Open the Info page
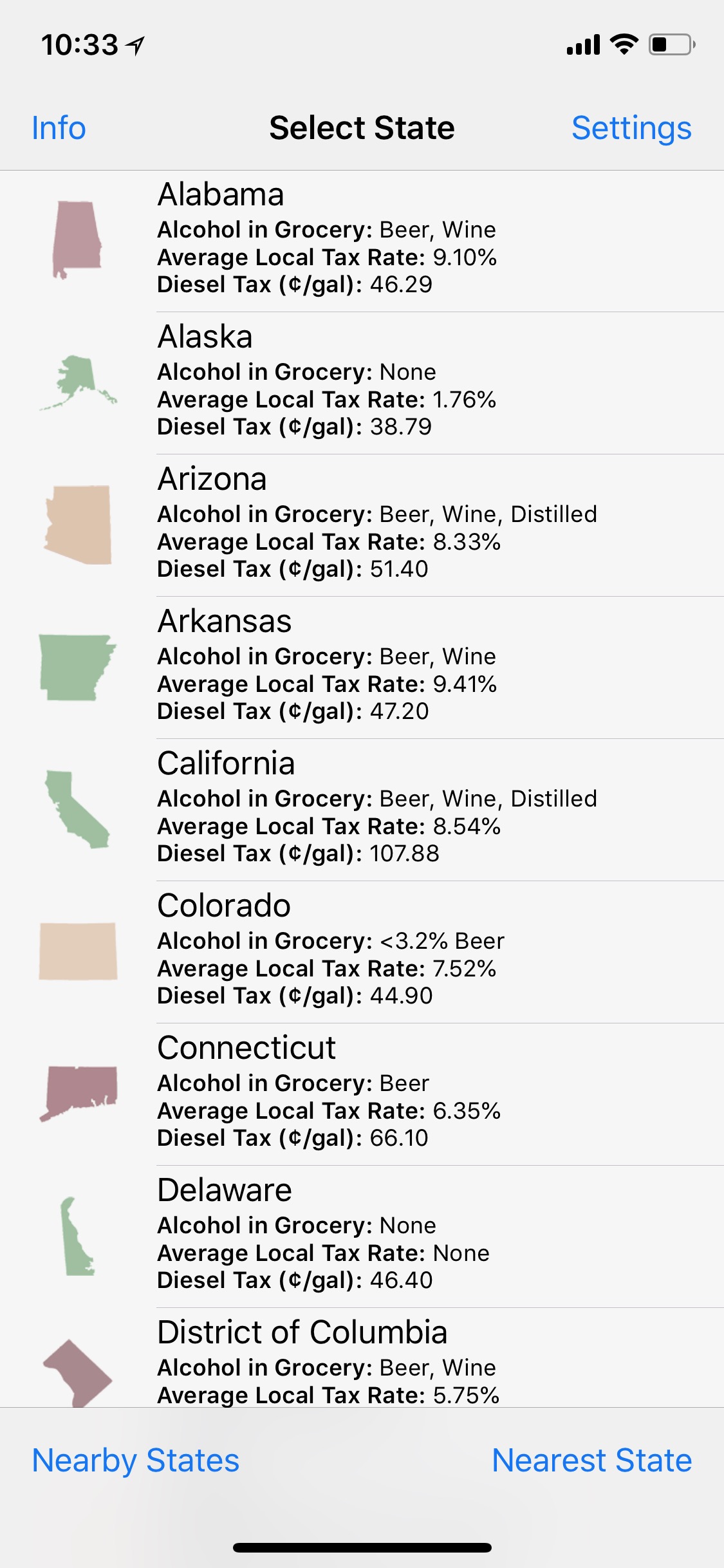The width and height of the screenshot is (724, 1568). 59,128
